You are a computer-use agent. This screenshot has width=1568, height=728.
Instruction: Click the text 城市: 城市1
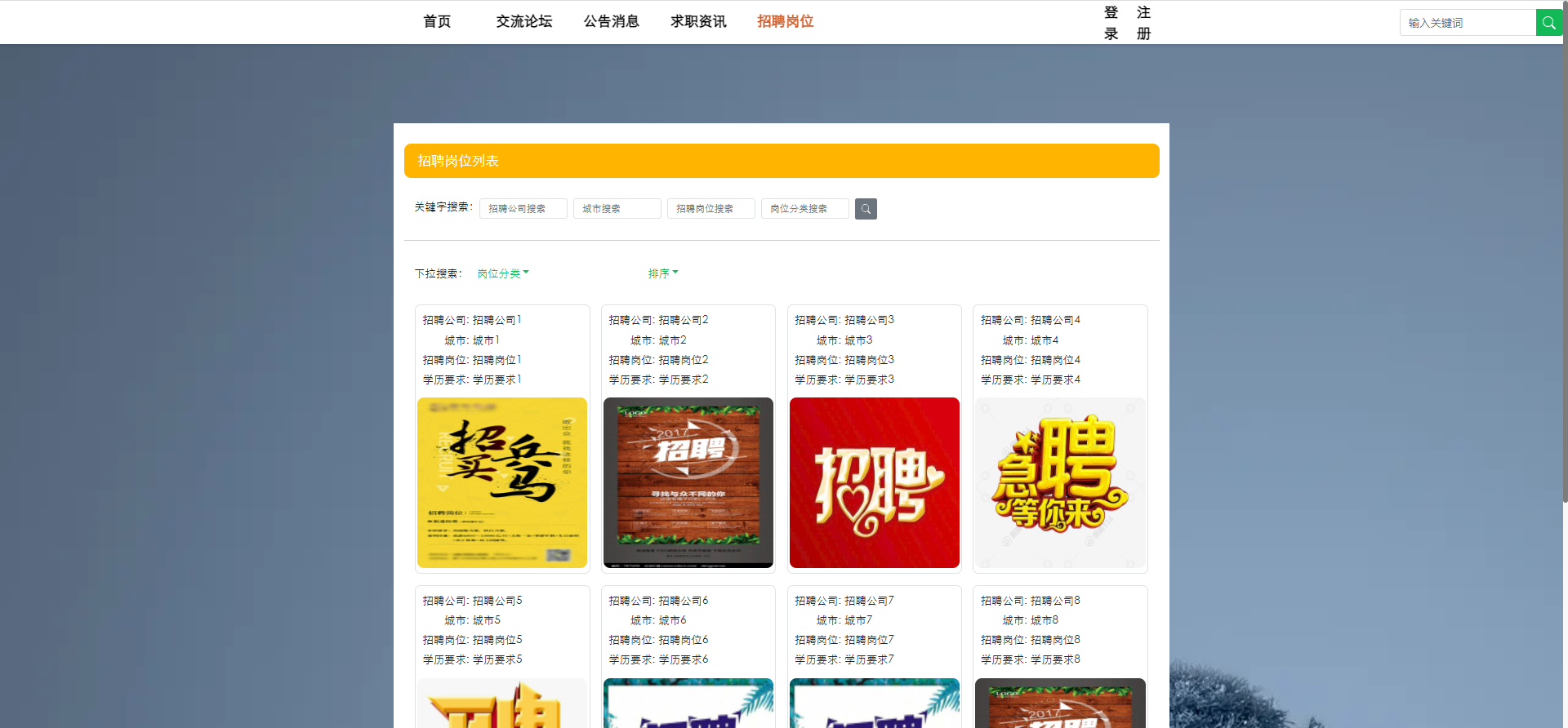click(472, 340)
